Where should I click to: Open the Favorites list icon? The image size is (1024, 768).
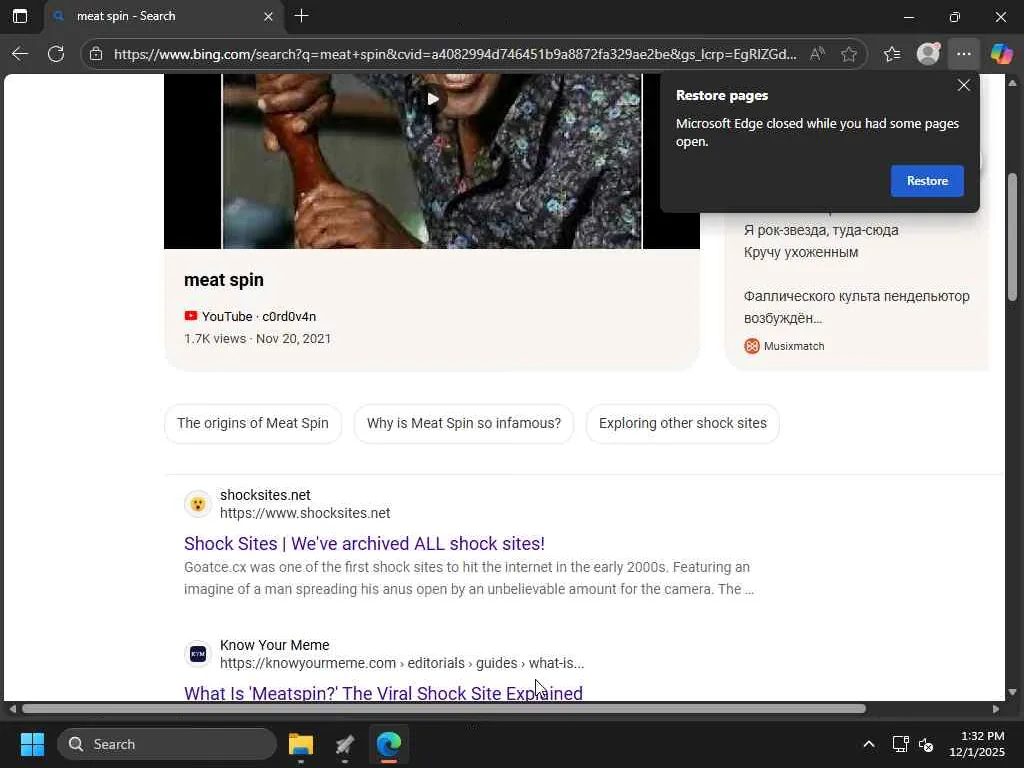892,54
